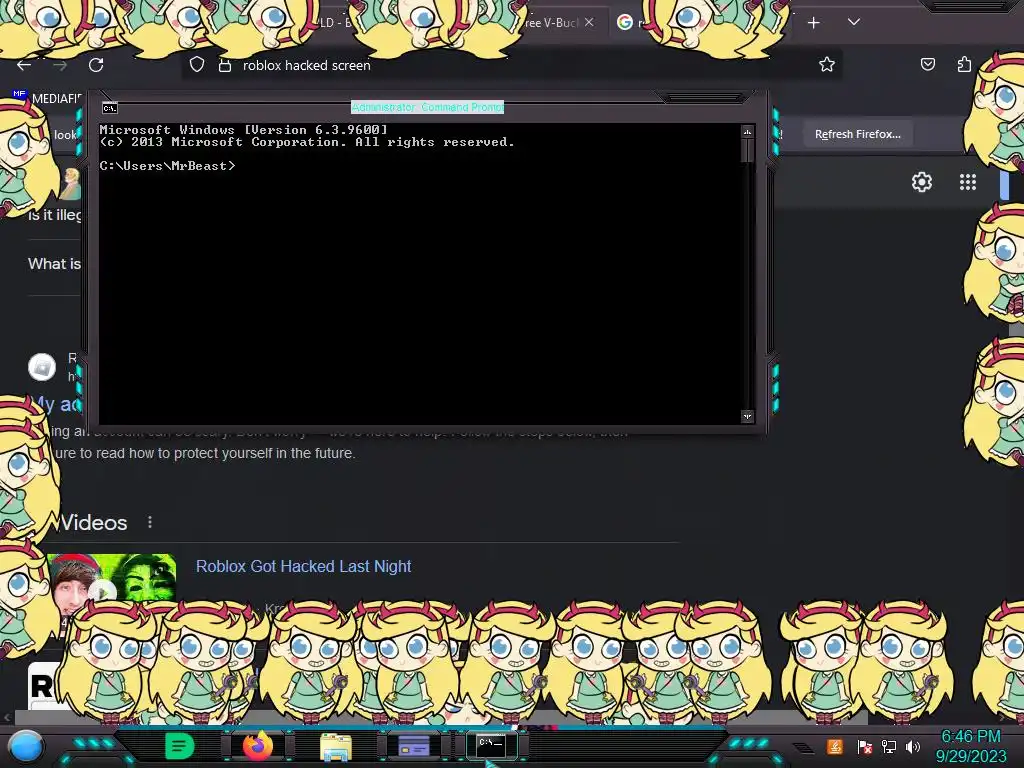
Task: Click the Videos section heading
Action: [x=93, y=522]
